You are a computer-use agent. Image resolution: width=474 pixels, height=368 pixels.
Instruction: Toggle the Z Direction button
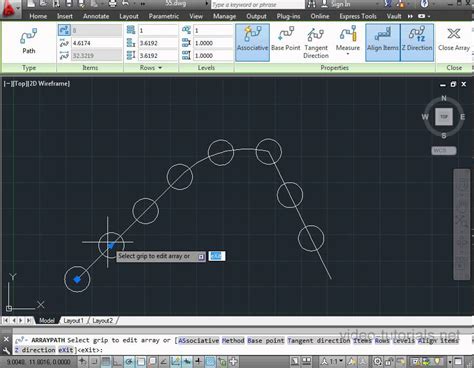tap(417, 42)
